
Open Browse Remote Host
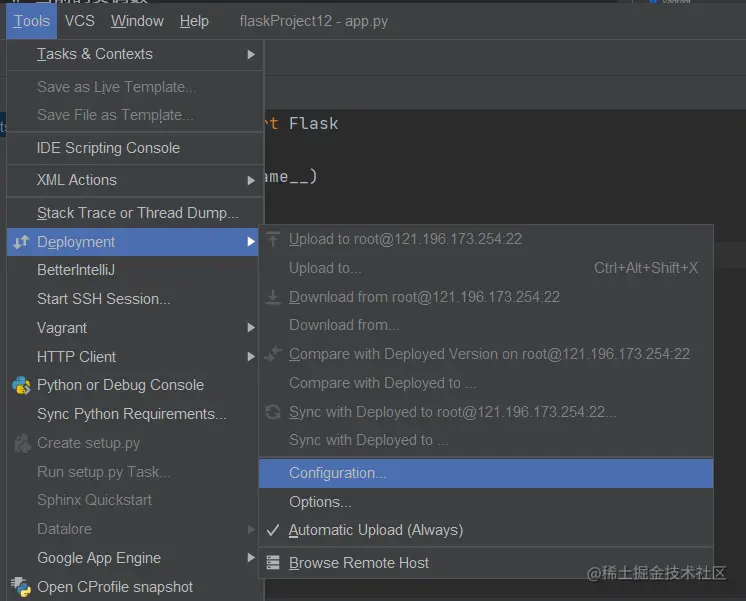(x=486, y=563)
